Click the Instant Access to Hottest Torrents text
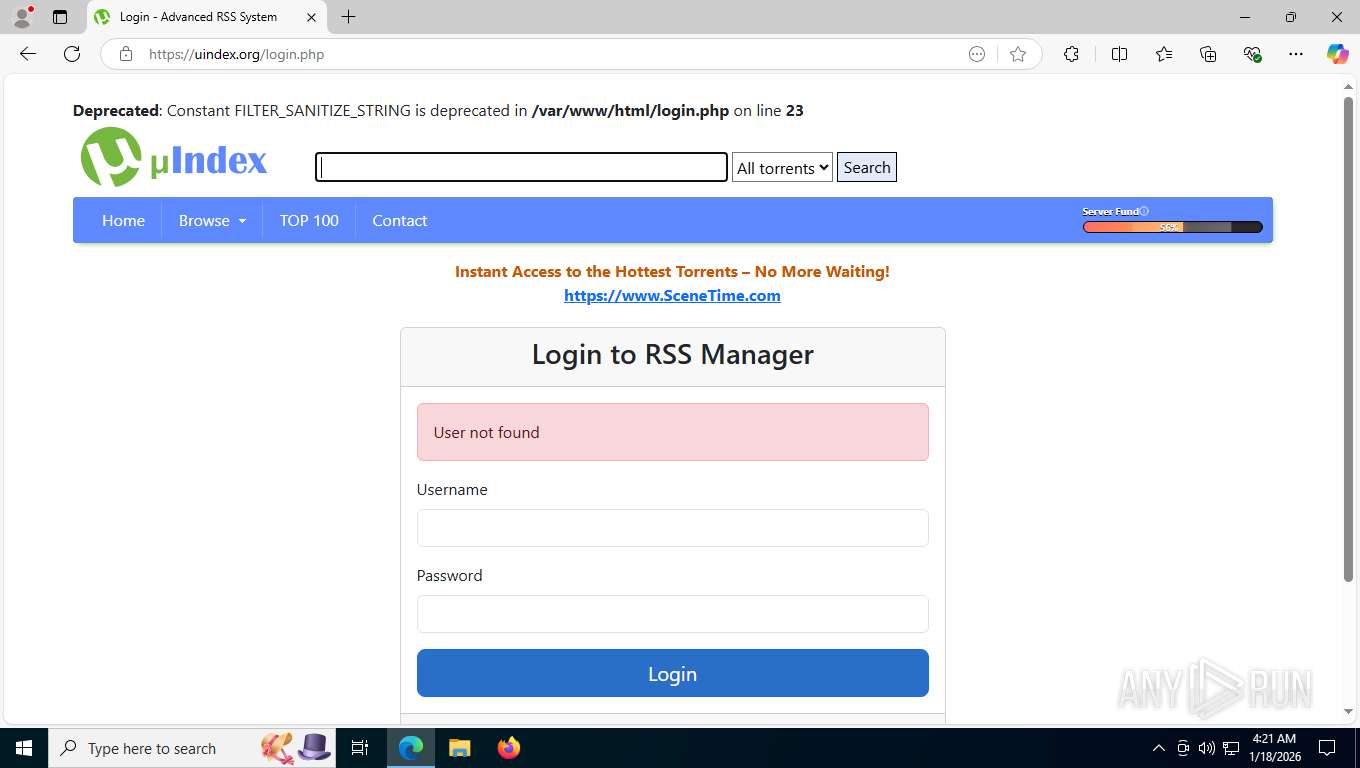 672,271
